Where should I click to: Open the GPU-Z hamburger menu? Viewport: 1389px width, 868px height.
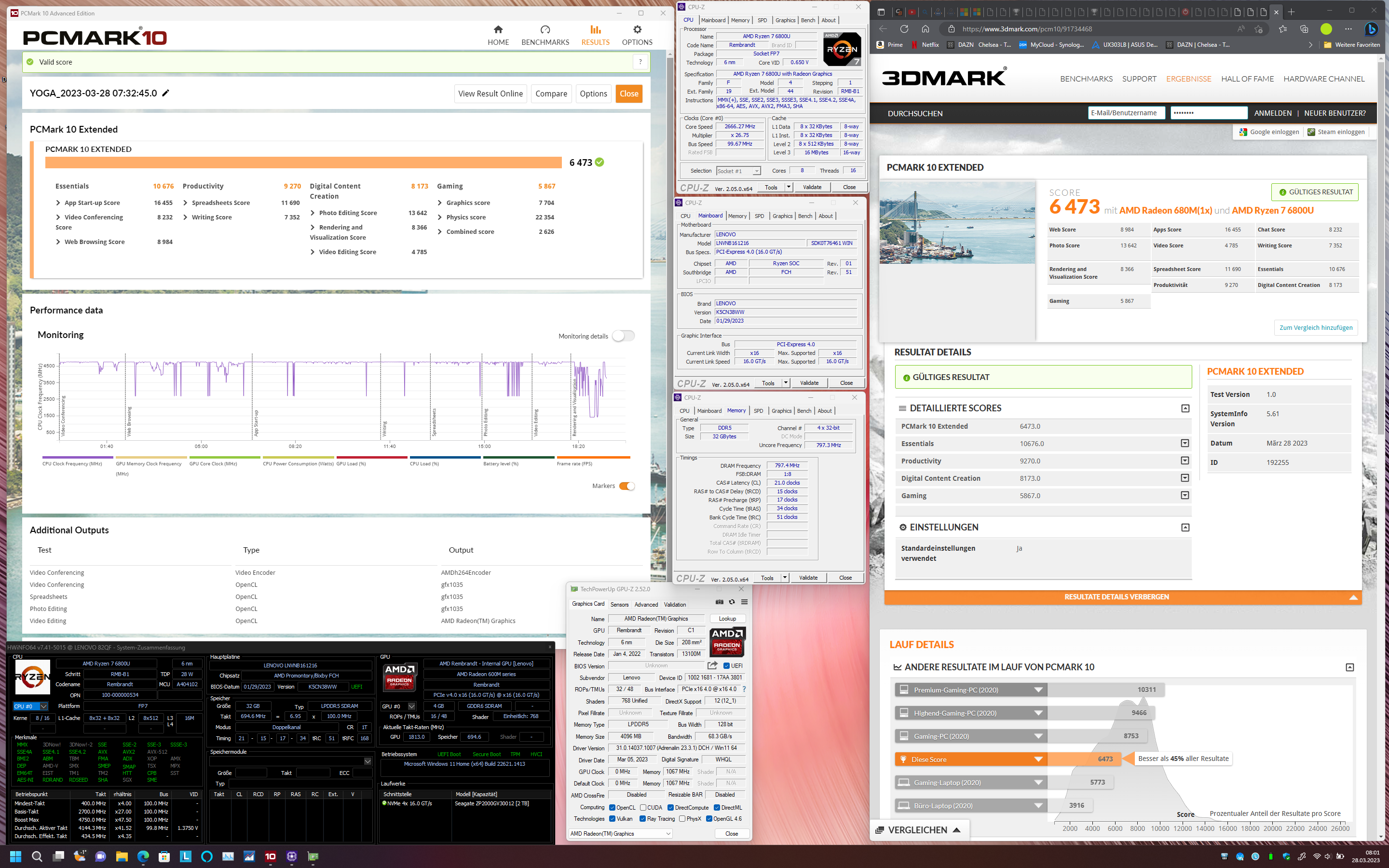744,602
